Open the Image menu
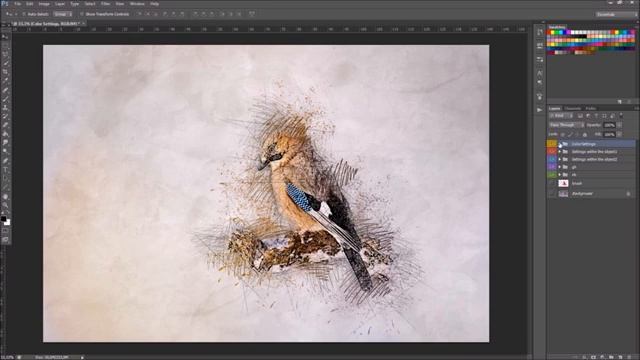Viewport: 640px width, 360px height. point(44,4)
